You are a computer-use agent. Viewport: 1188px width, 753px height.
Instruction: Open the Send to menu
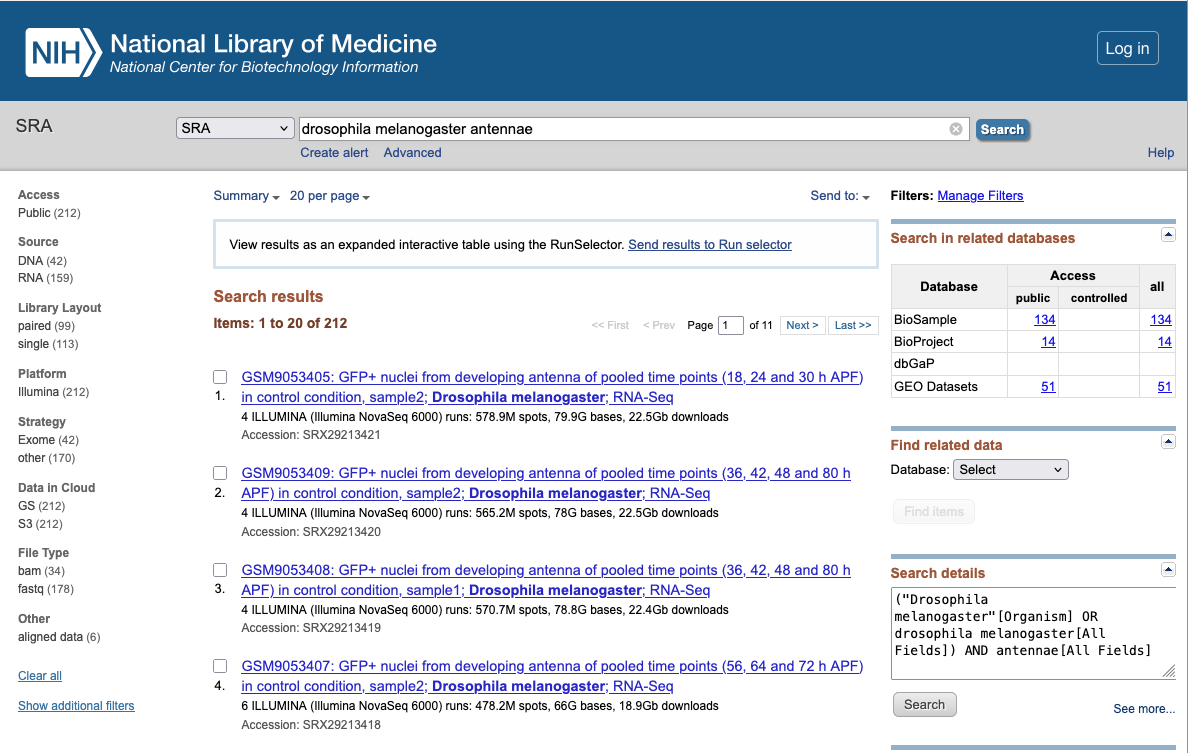839,196
